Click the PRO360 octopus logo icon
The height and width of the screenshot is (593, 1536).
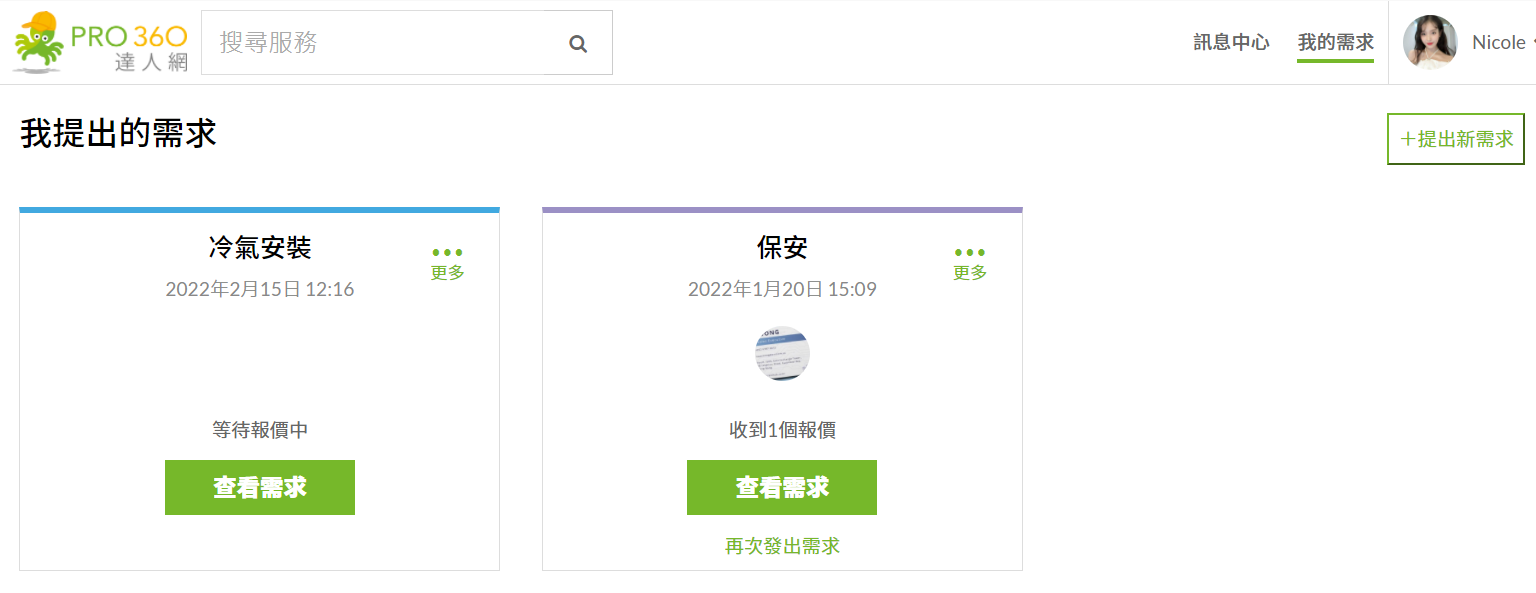(x=40, y=43)
